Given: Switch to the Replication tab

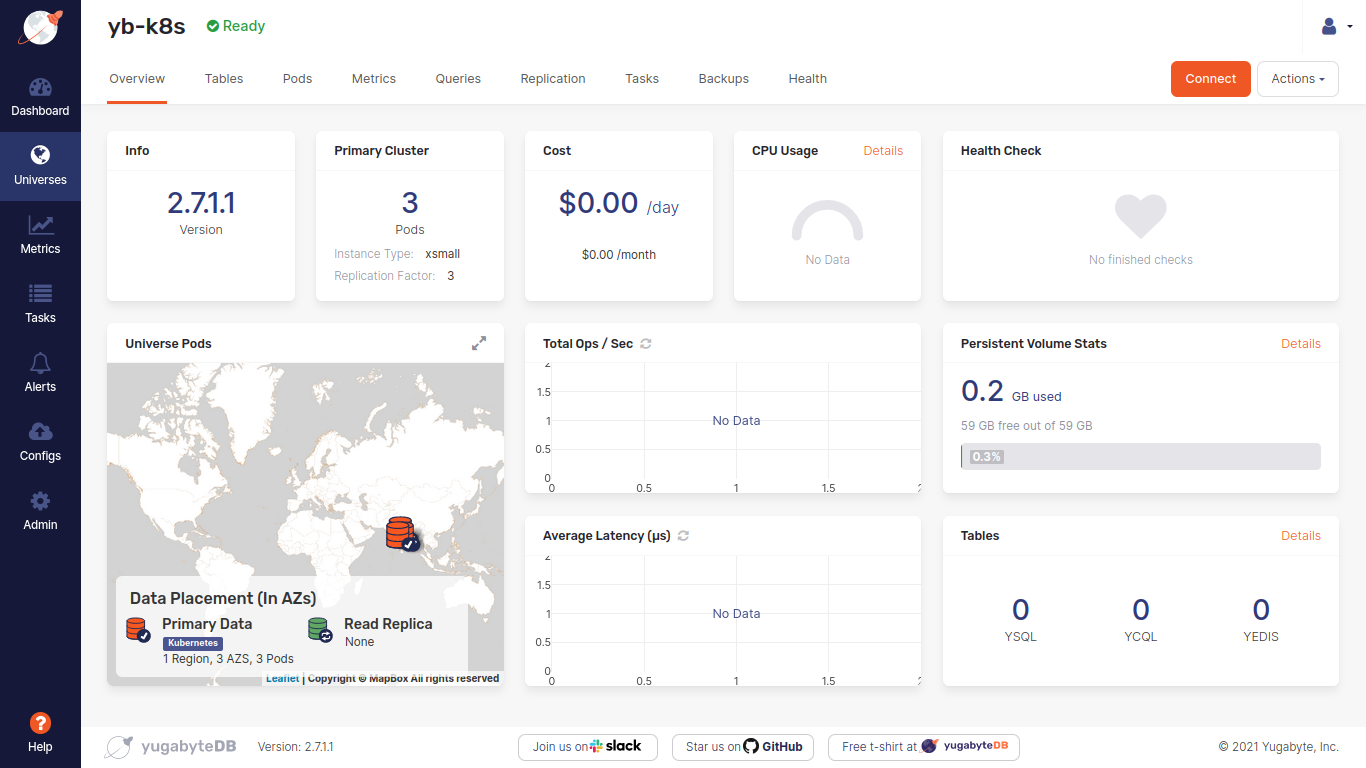Looking at the screenshot, I should [x=553, y=79].
